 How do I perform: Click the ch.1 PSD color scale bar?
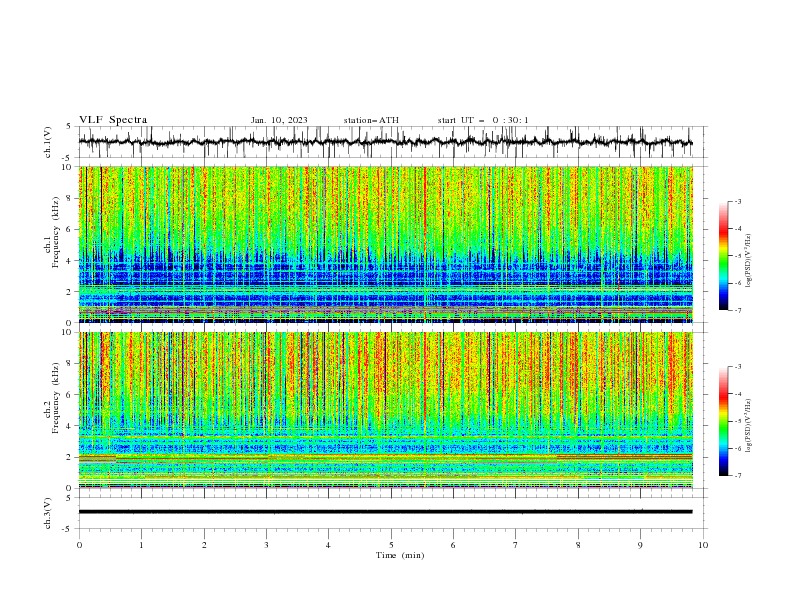click(x=723, y=256)
